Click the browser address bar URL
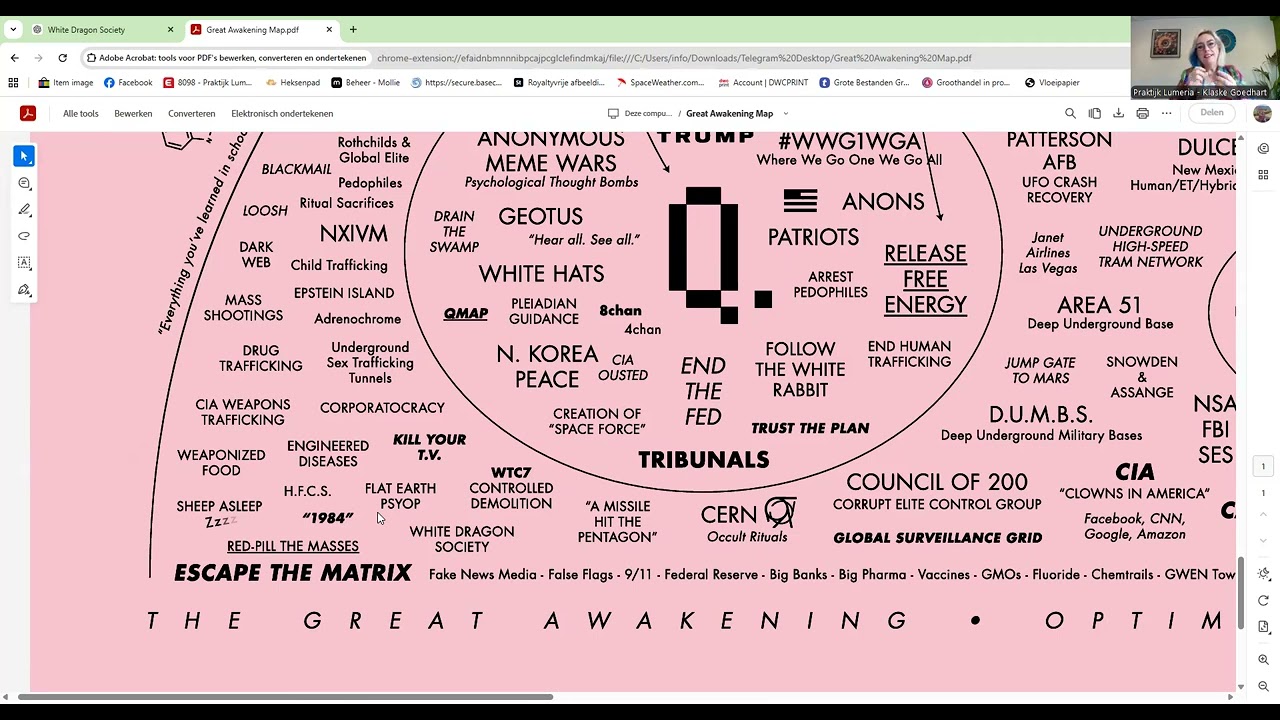Viewport: 1280px width, 720px height. click(674, 58)
